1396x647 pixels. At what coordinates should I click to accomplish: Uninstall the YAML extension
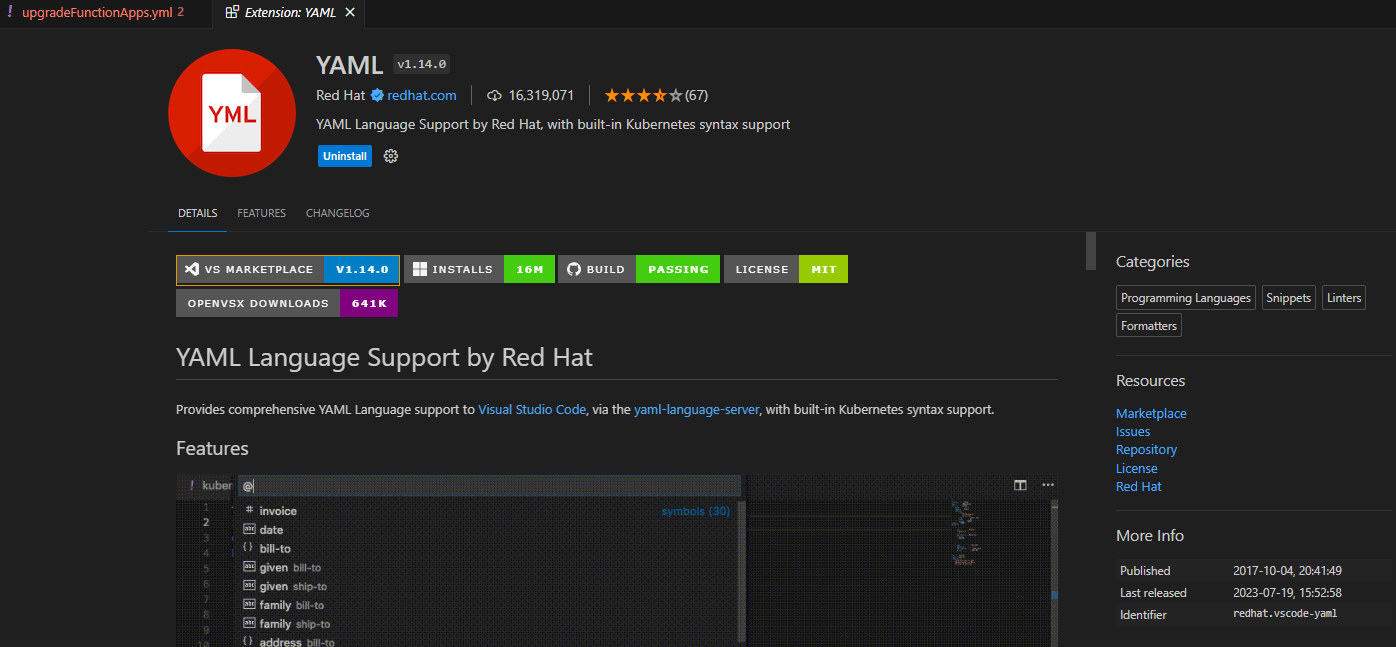pyautogui.click(x=345, y=156)
